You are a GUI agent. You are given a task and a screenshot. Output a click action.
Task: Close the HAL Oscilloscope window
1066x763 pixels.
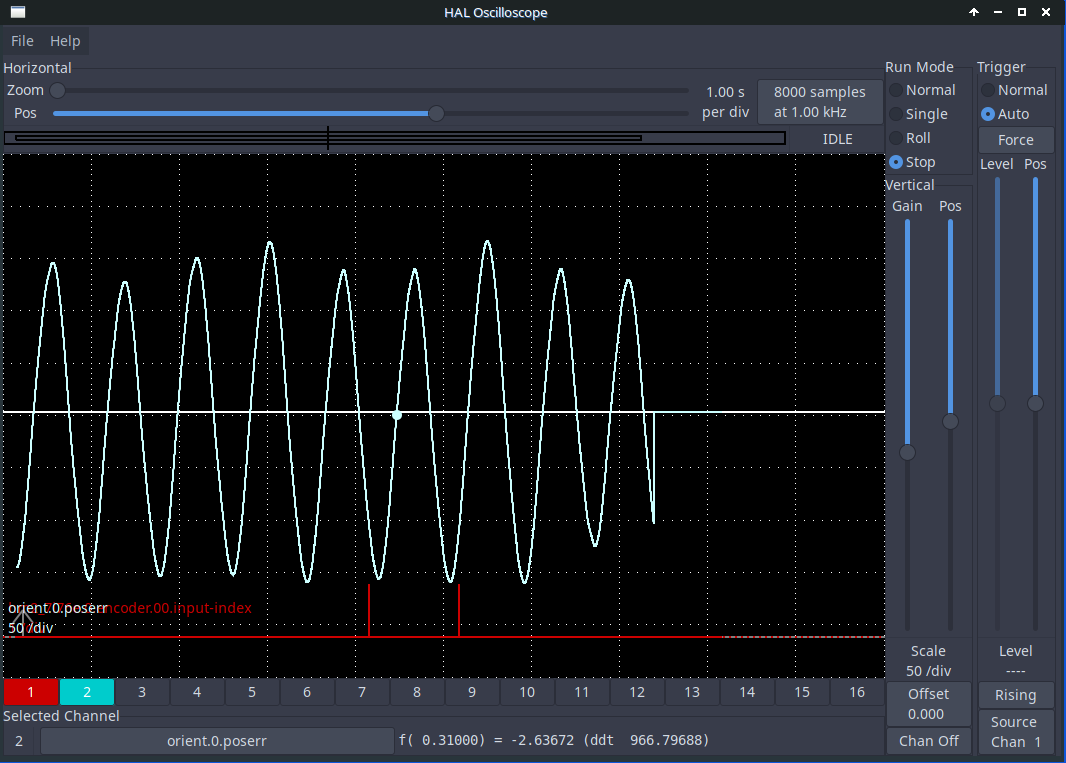point(1046,12)
